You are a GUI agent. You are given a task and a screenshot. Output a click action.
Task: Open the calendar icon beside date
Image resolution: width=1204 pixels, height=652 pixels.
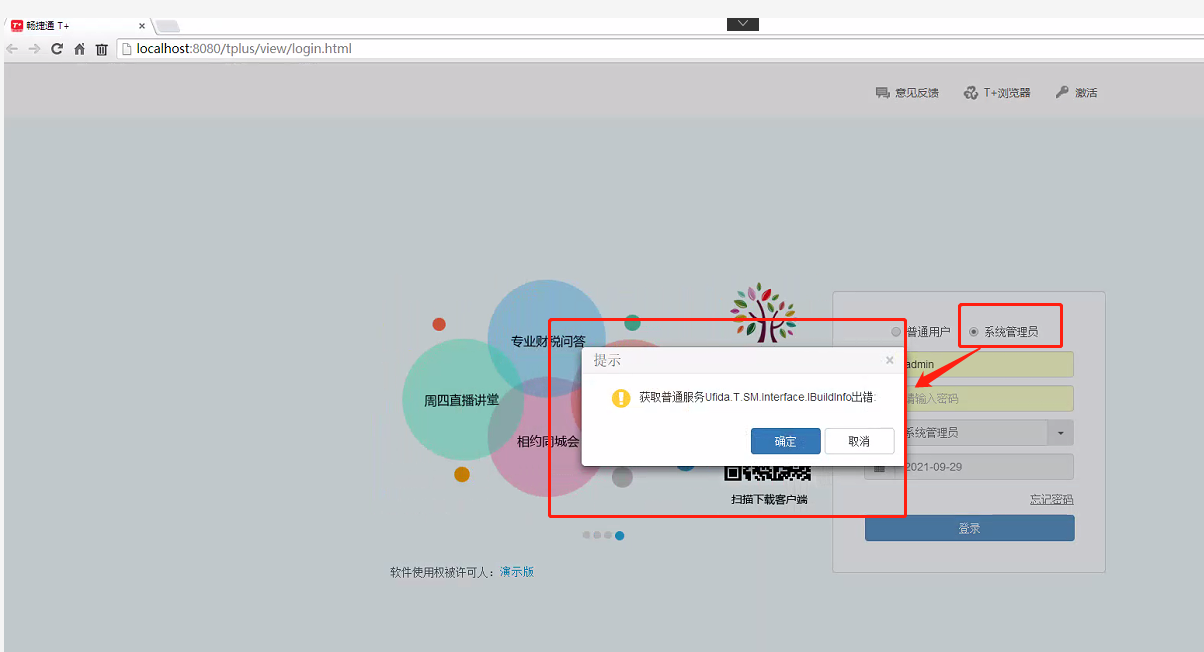[x=880, y=467]
